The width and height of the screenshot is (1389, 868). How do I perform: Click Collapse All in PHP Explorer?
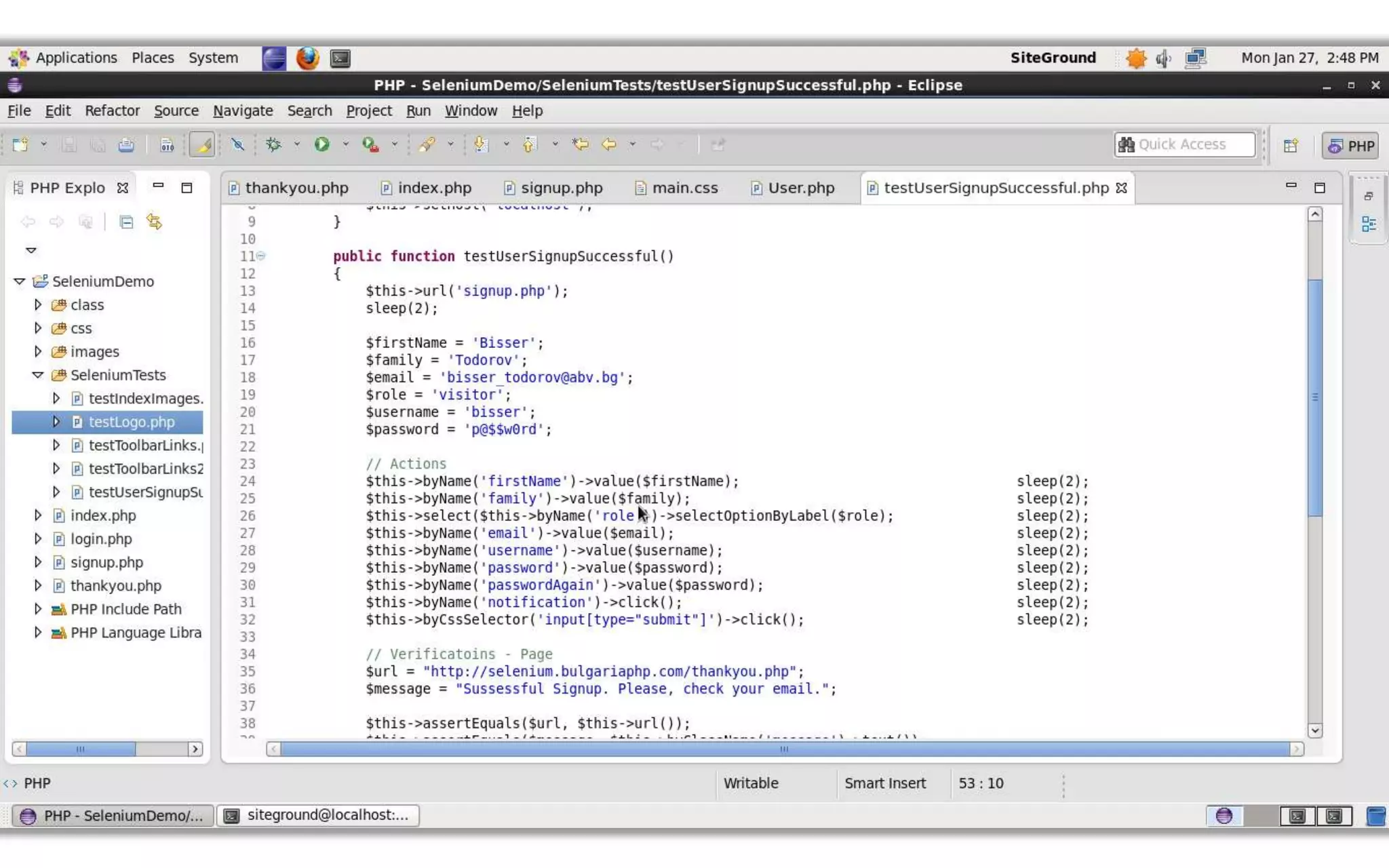(x=126, y=222)
